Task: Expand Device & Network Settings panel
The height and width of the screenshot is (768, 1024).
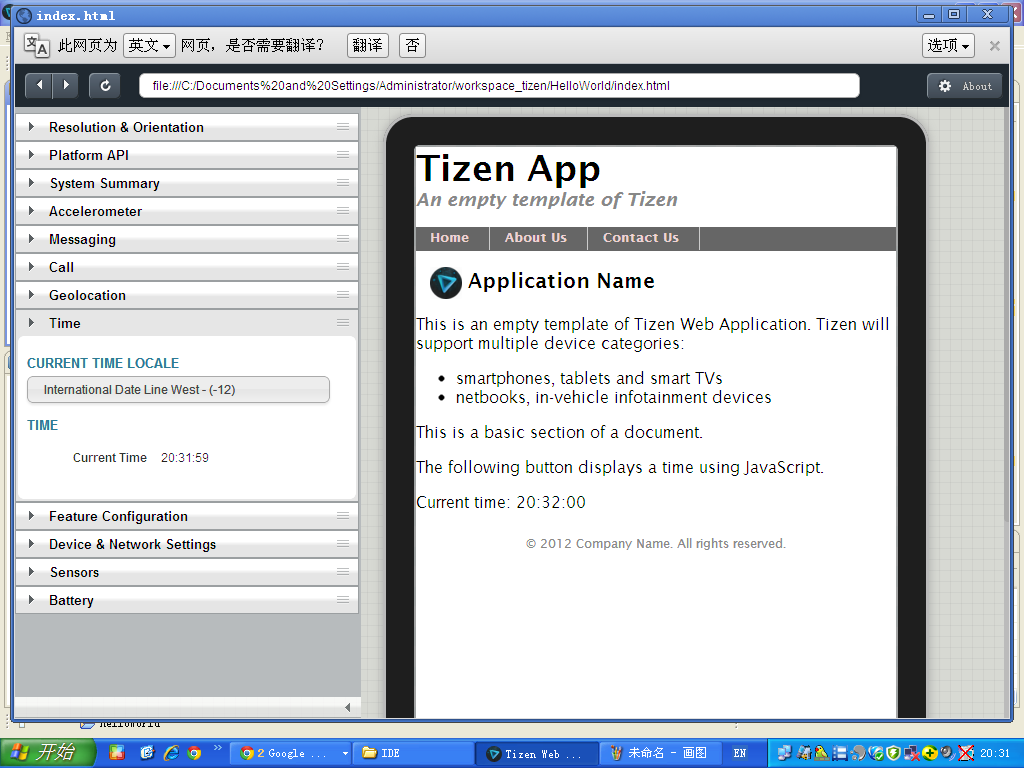Action: [187, 545]
